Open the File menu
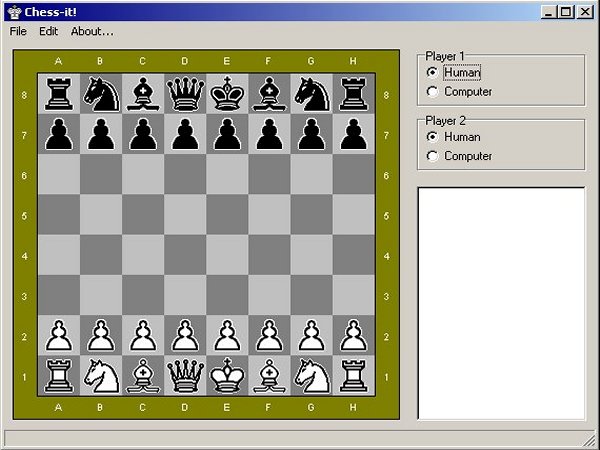600x450 pixels. [18, 31]
